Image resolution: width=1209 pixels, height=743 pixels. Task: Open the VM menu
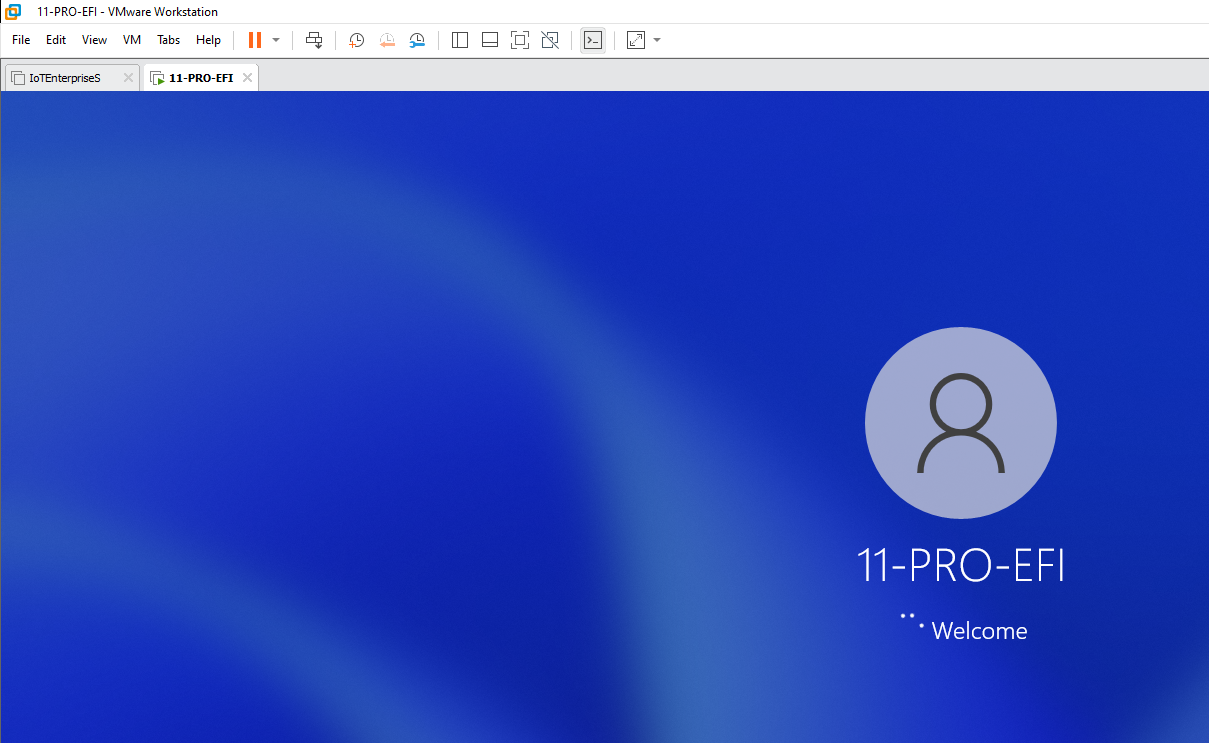click(132, 40)
